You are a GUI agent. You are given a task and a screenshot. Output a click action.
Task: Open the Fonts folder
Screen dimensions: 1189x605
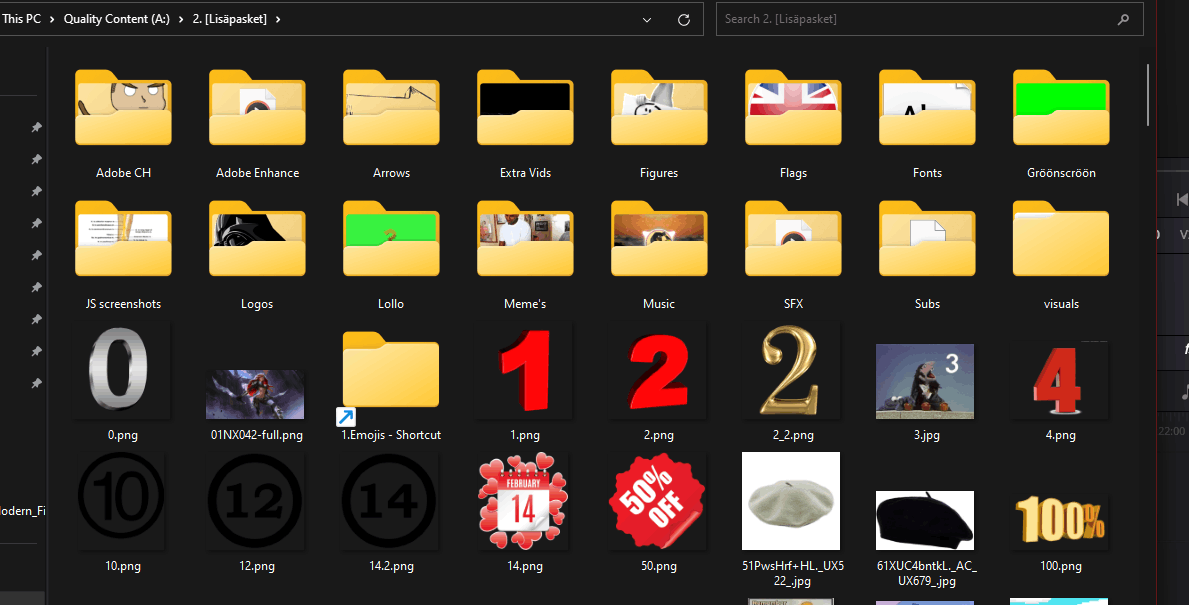[927, 108]
